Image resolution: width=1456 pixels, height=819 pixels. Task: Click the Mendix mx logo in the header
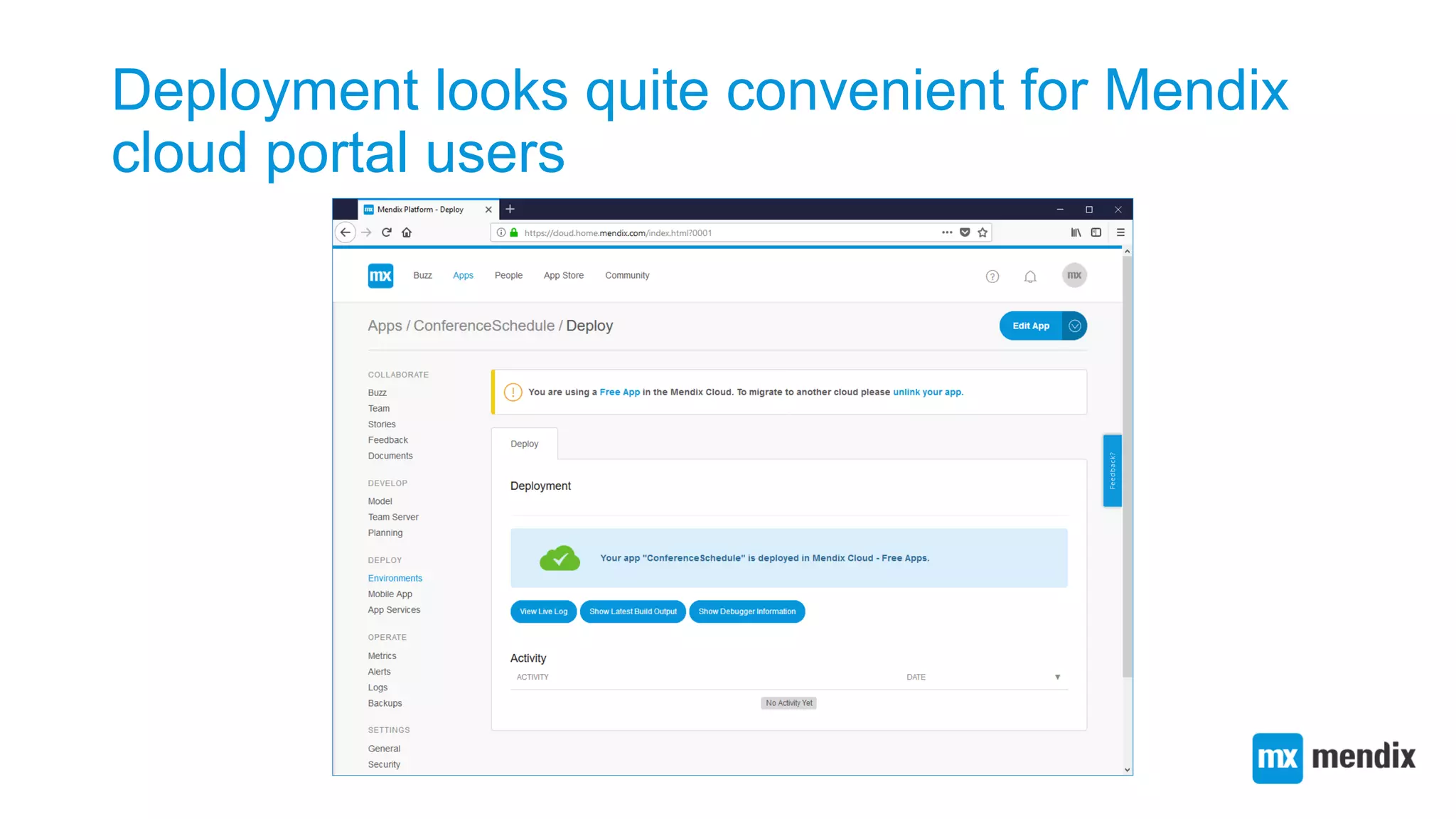380,276
